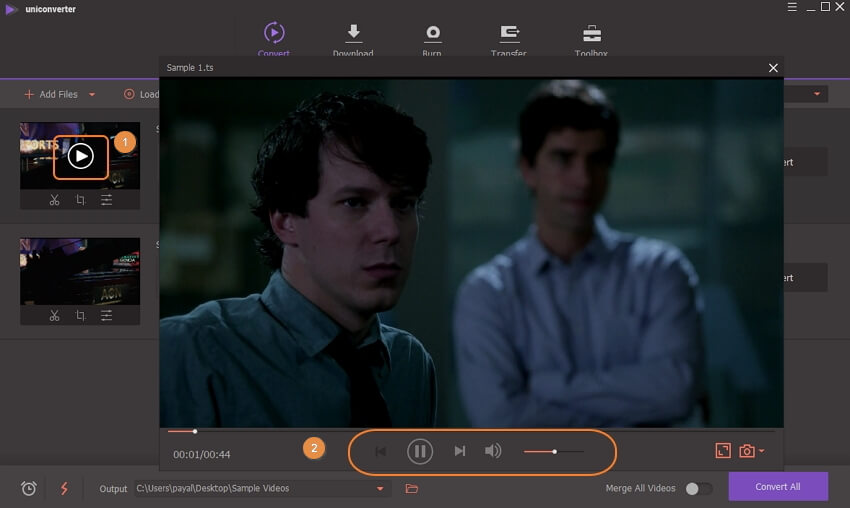Enter fullscreen preview mode
The image size is (850, 508).
click(x=723, y=451)
